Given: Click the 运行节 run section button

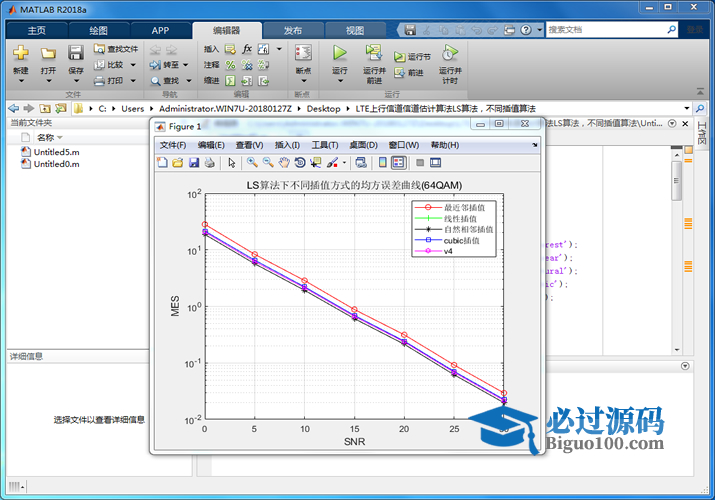Looking at the screenshot, I should (x=412, y=57).
